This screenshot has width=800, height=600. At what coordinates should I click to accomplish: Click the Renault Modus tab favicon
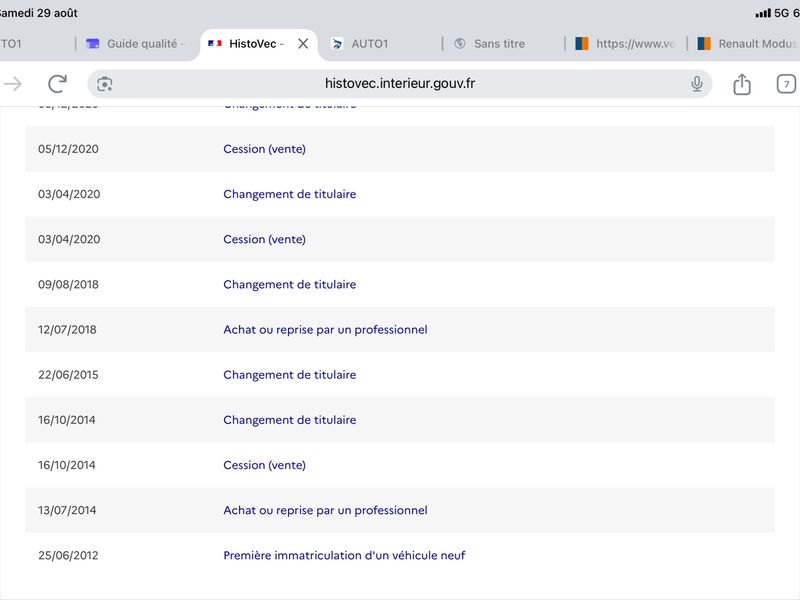pos(704,44)
